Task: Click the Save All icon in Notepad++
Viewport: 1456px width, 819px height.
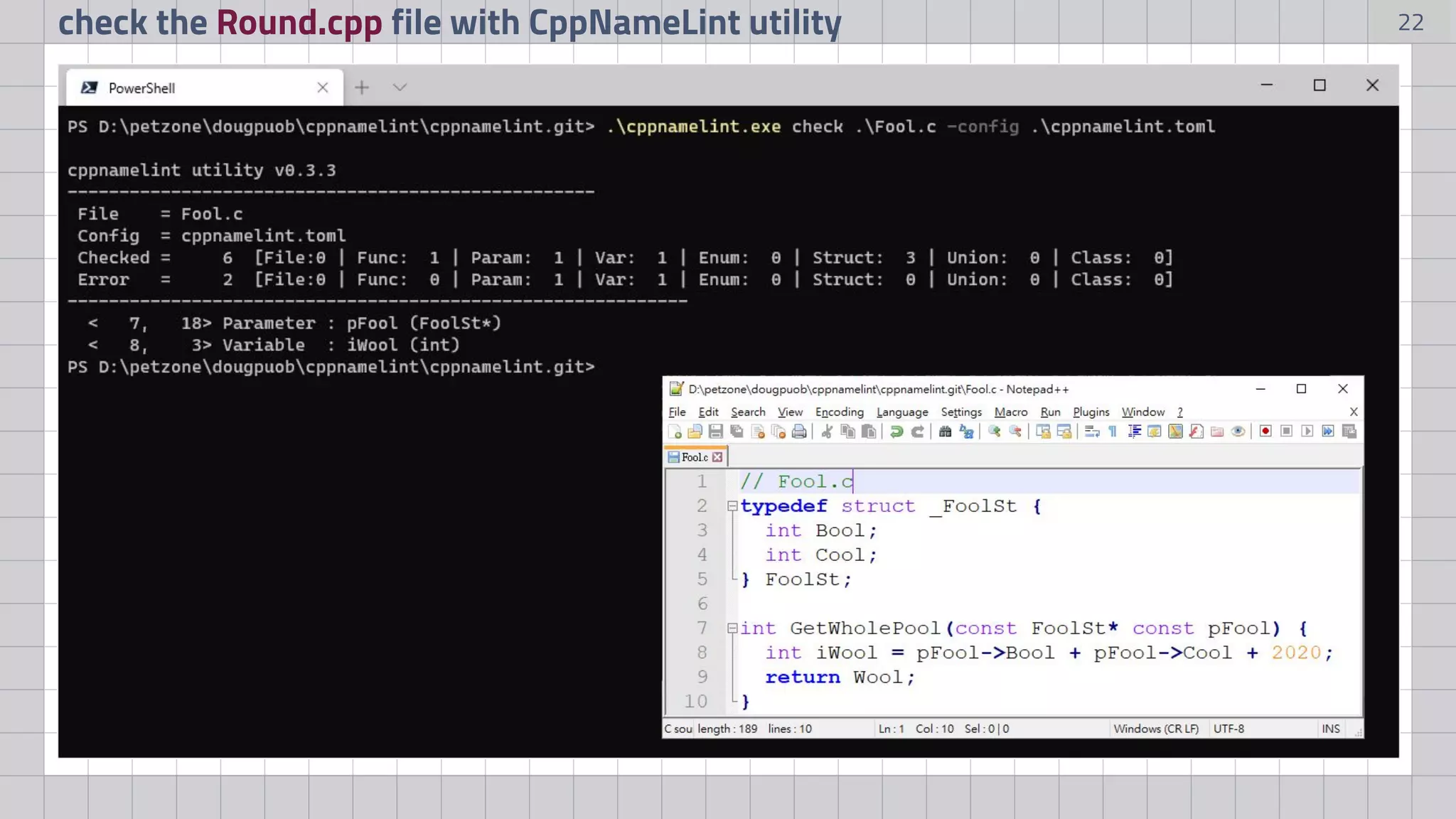Action: 737,432
